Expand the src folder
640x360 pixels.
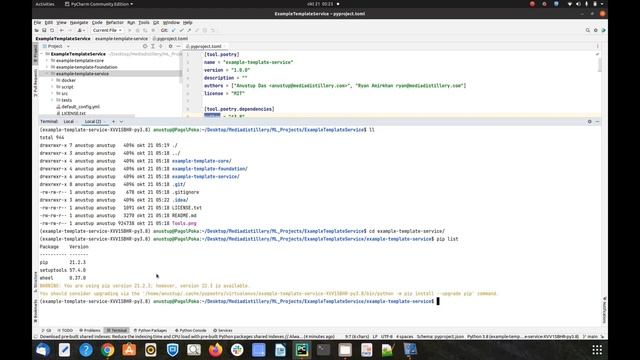pyautogui.click(x=53, y=93)
